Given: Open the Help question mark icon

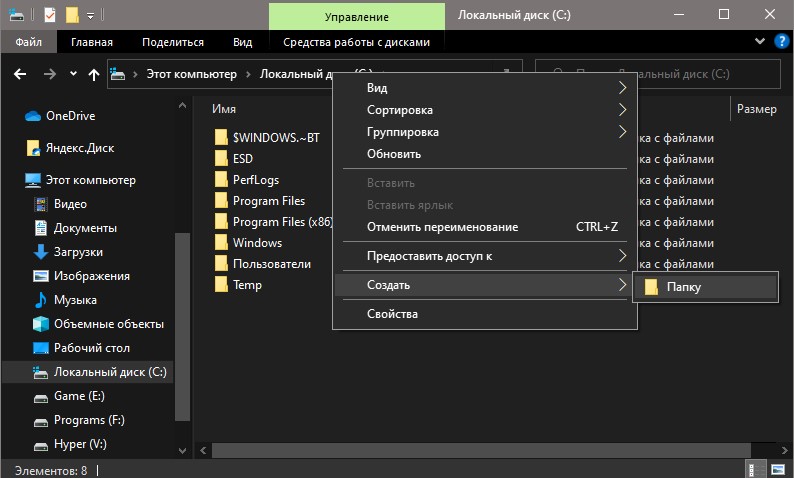Looking at the screenshot, I should [781, 42].
